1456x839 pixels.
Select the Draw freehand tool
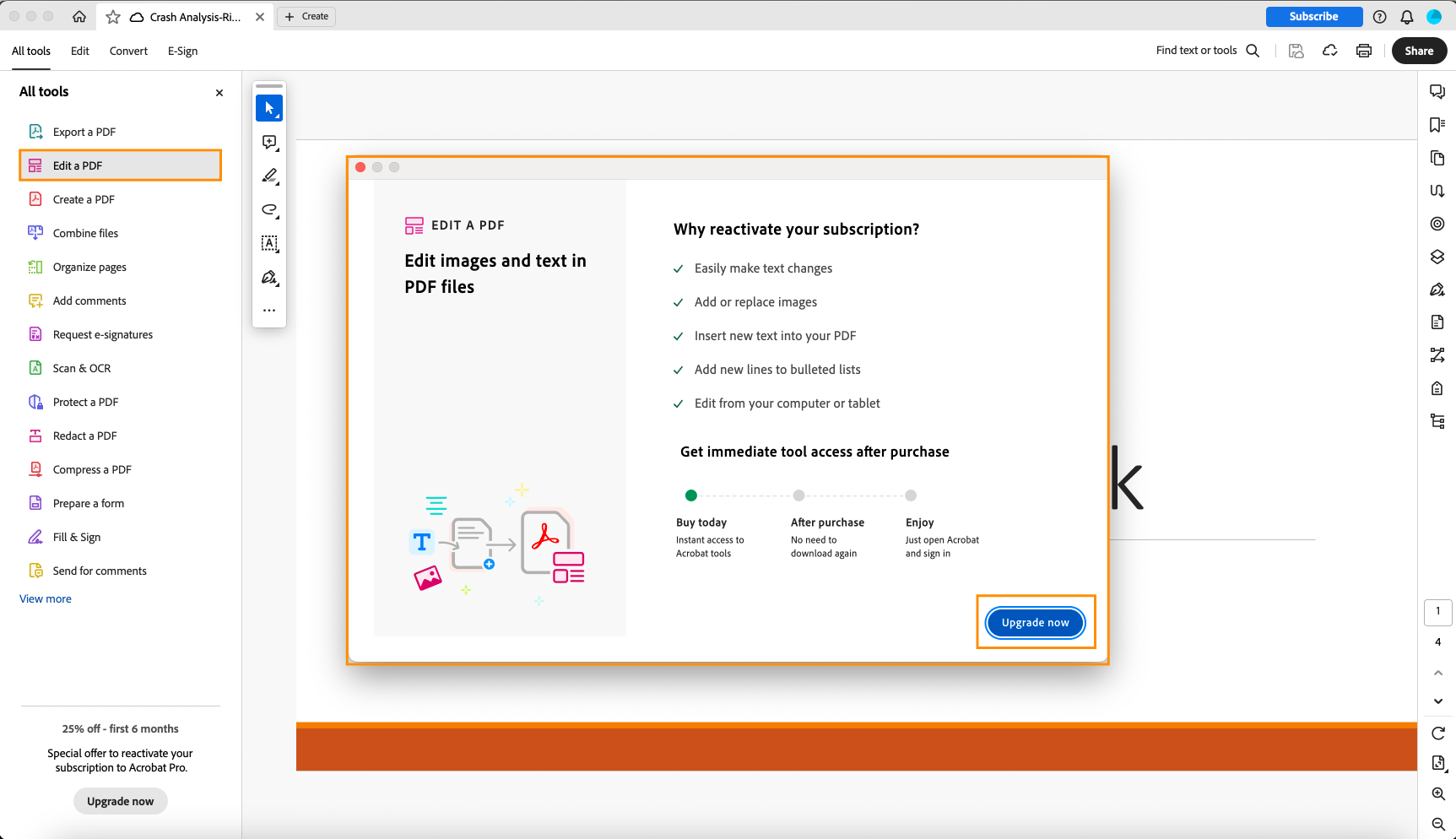(269, 209)
